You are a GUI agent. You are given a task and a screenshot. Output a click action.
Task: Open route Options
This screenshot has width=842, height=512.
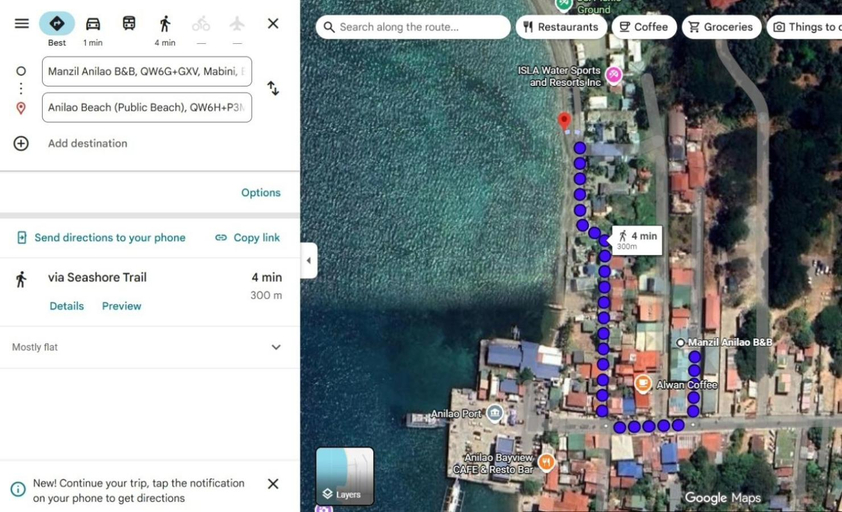tap(260, 193)
